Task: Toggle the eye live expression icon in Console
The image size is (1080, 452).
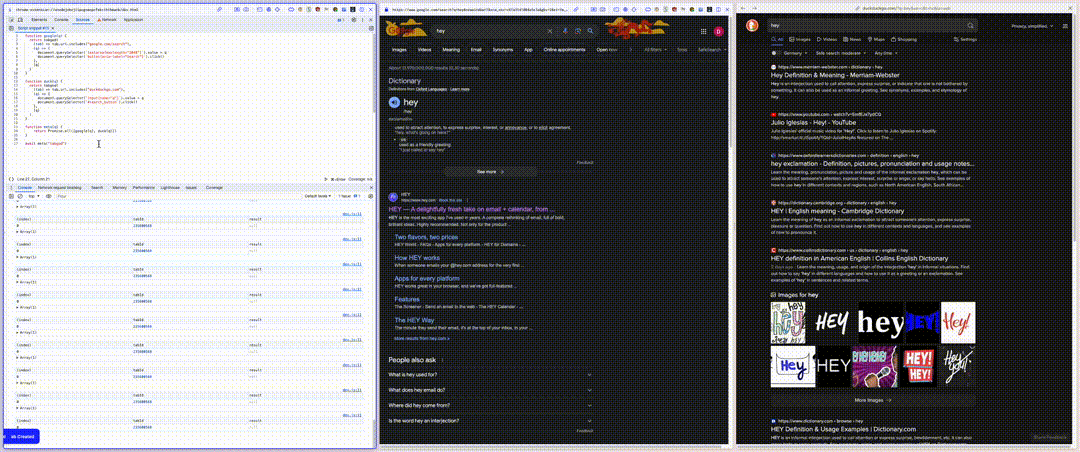Action: click(x=49, y=196)
